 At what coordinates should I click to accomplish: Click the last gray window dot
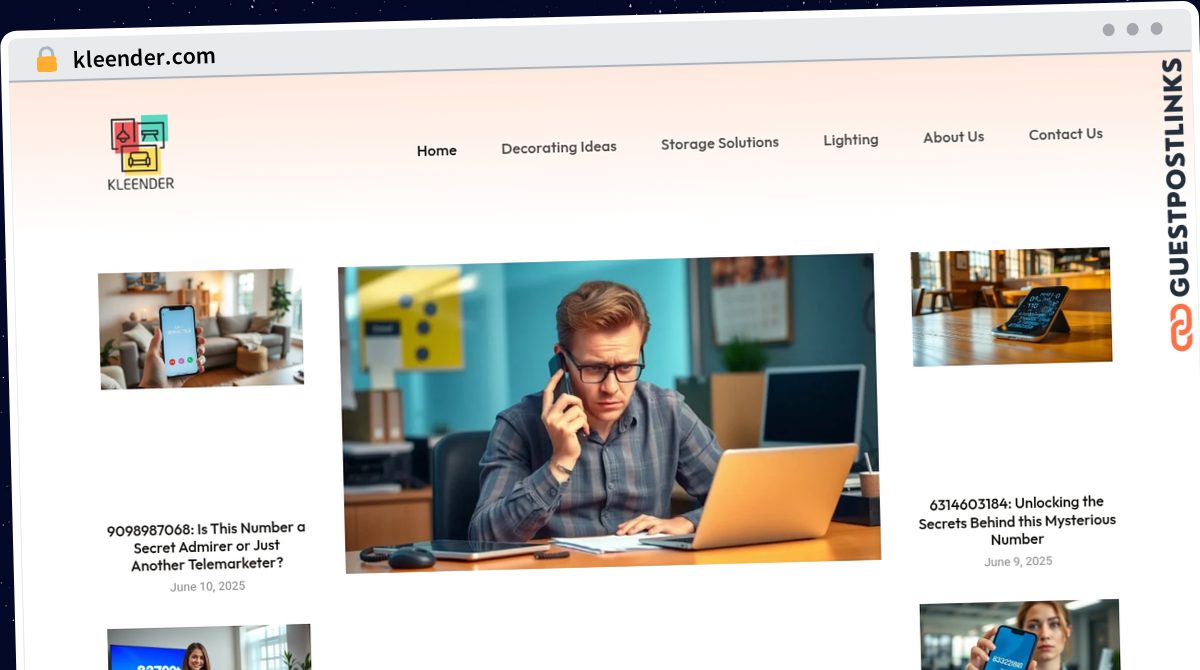(x=1156, y=29)
